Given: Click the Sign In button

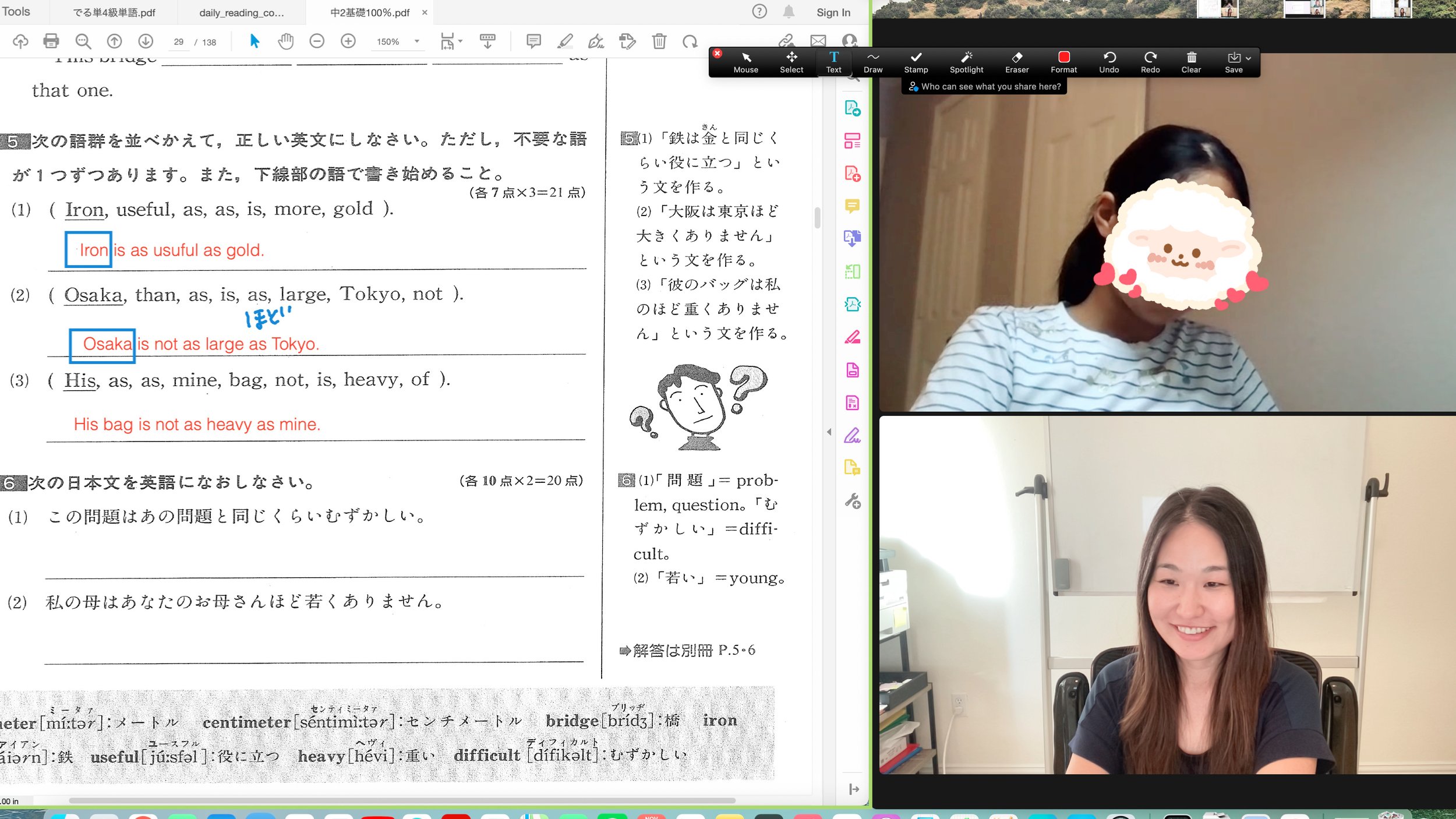Looking at the screenshot, I should point(833,12).
